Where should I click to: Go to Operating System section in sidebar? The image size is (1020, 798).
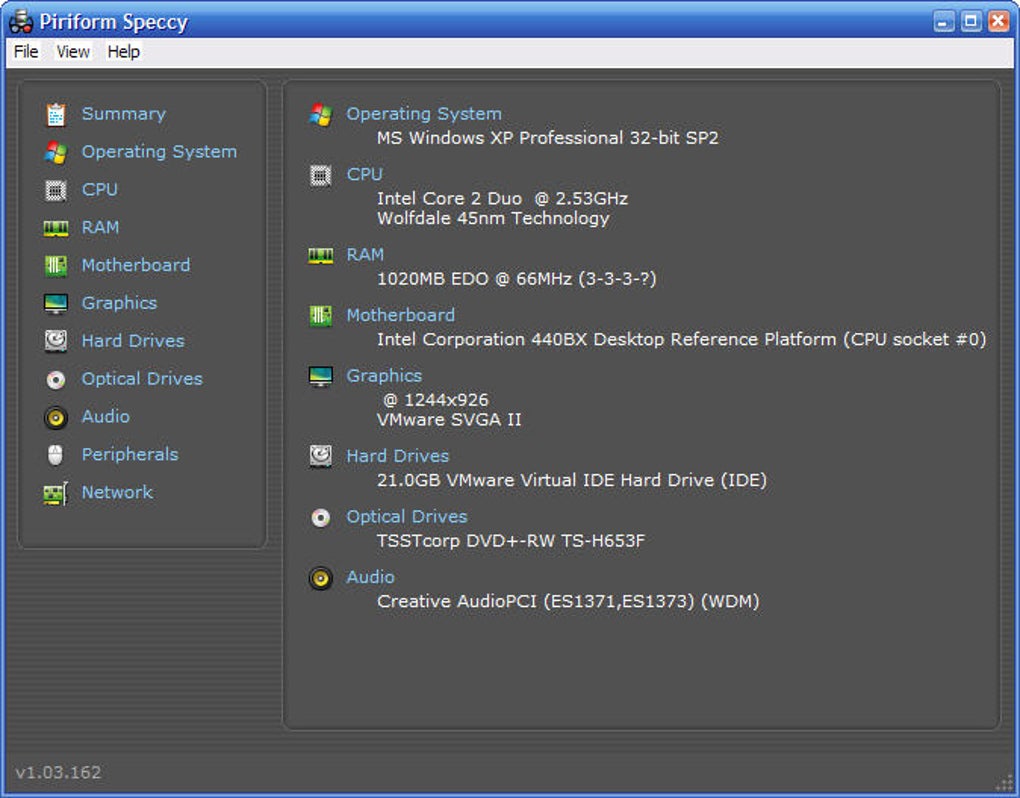point(159,152)
